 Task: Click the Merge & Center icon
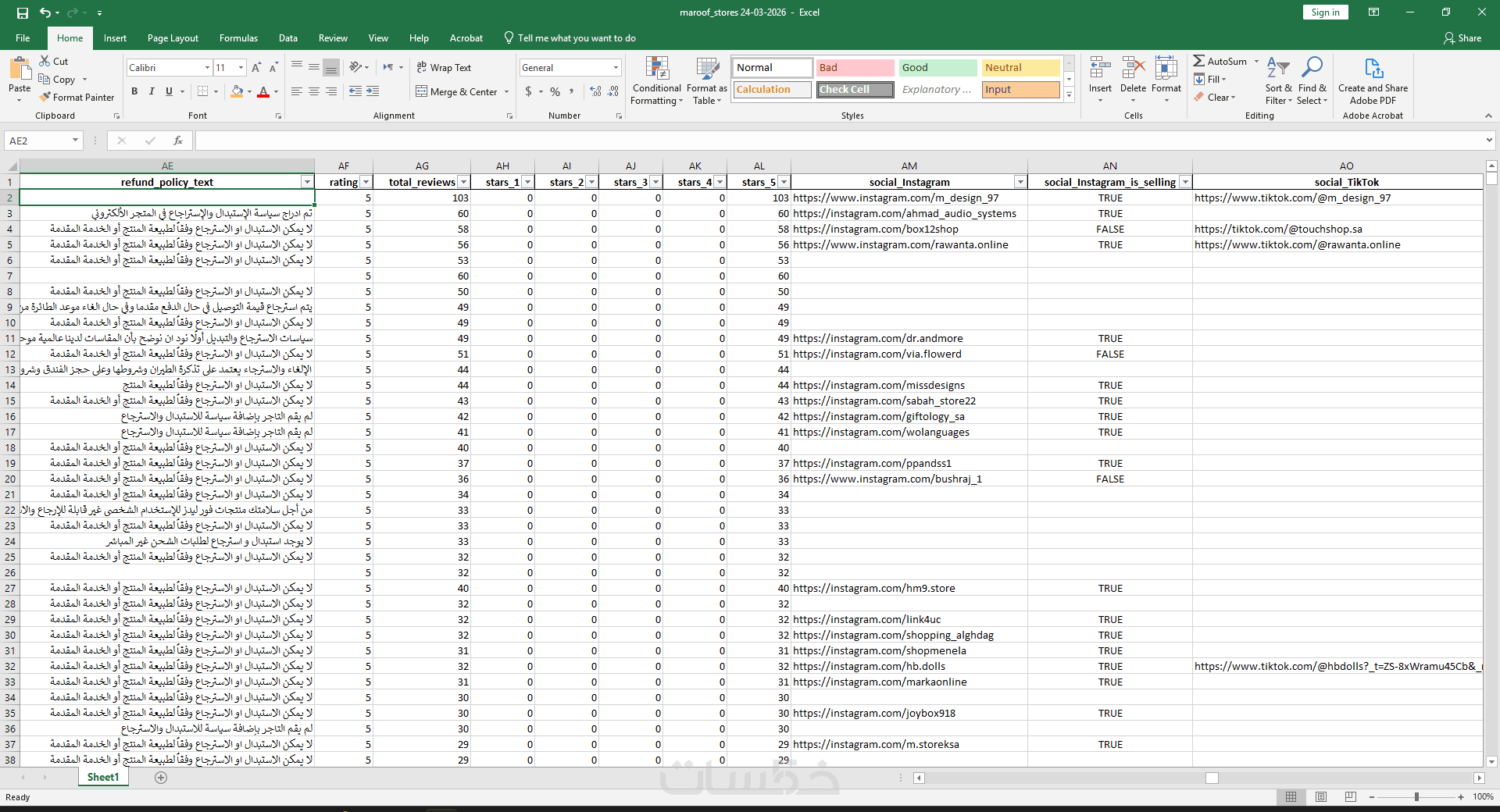click(422, 92)
